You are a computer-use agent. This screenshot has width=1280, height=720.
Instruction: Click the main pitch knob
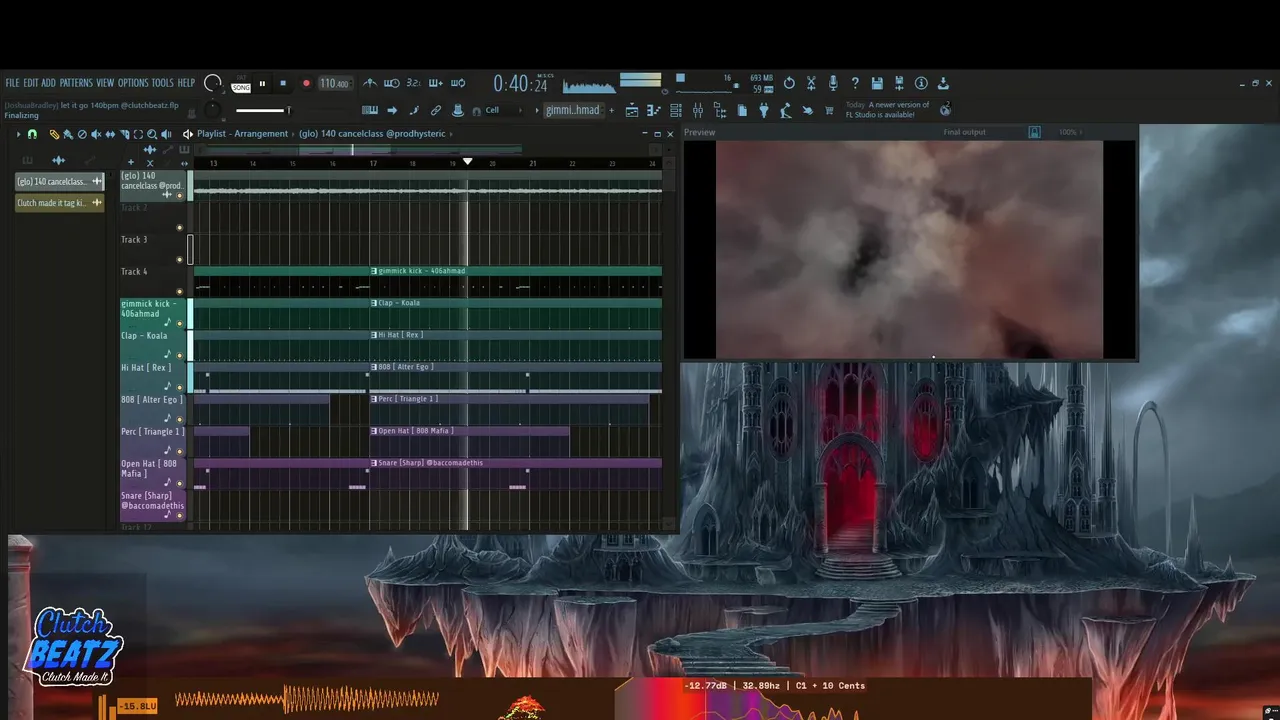(212, 109)
